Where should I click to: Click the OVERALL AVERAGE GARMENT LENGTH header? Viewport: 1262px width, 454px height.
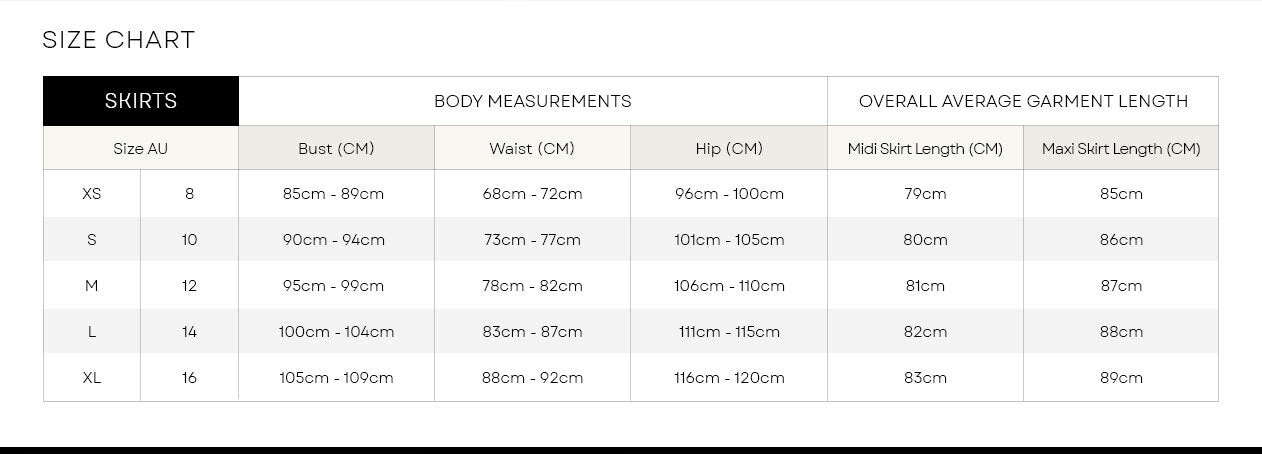1023,101
